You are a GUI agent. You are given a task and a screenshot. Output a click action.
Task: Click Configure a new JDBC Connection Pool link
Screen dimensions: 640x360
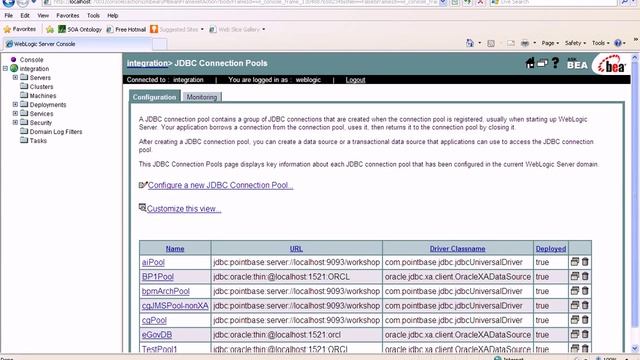click(x=220, y=185)
